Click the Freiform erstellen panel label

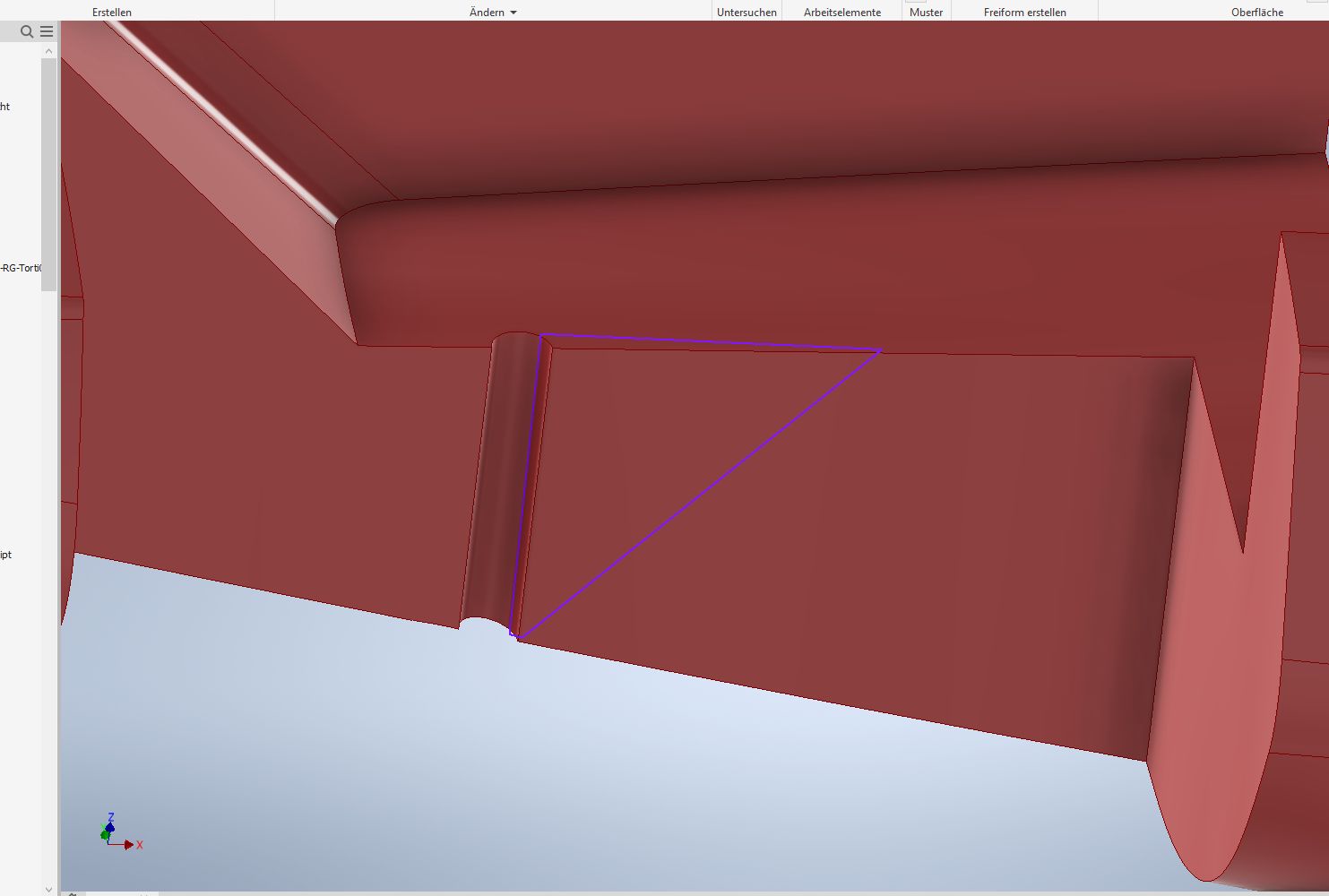click(x=1024, y=13)
